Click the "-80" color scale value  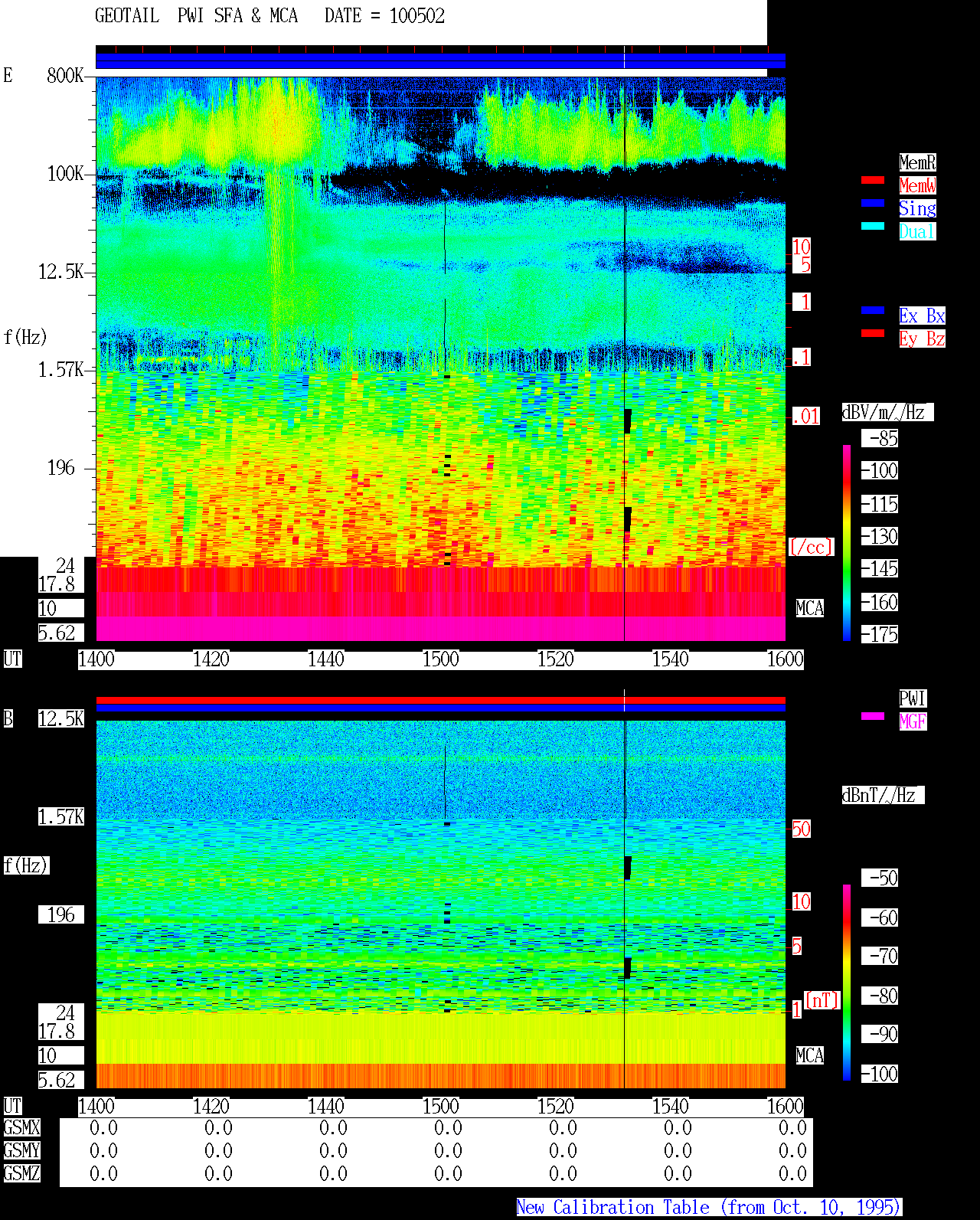click(x=880, y=996)
